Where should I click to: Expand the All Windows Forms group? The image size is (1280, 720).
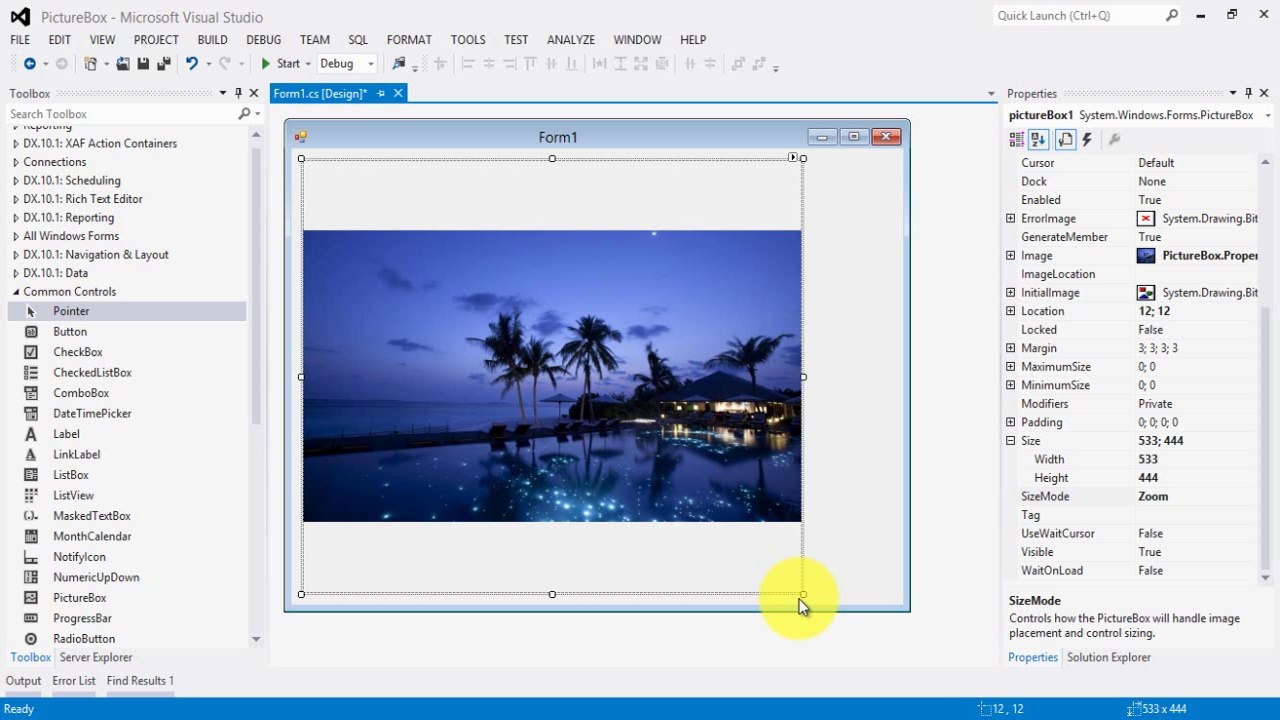(x=16, y=236)
